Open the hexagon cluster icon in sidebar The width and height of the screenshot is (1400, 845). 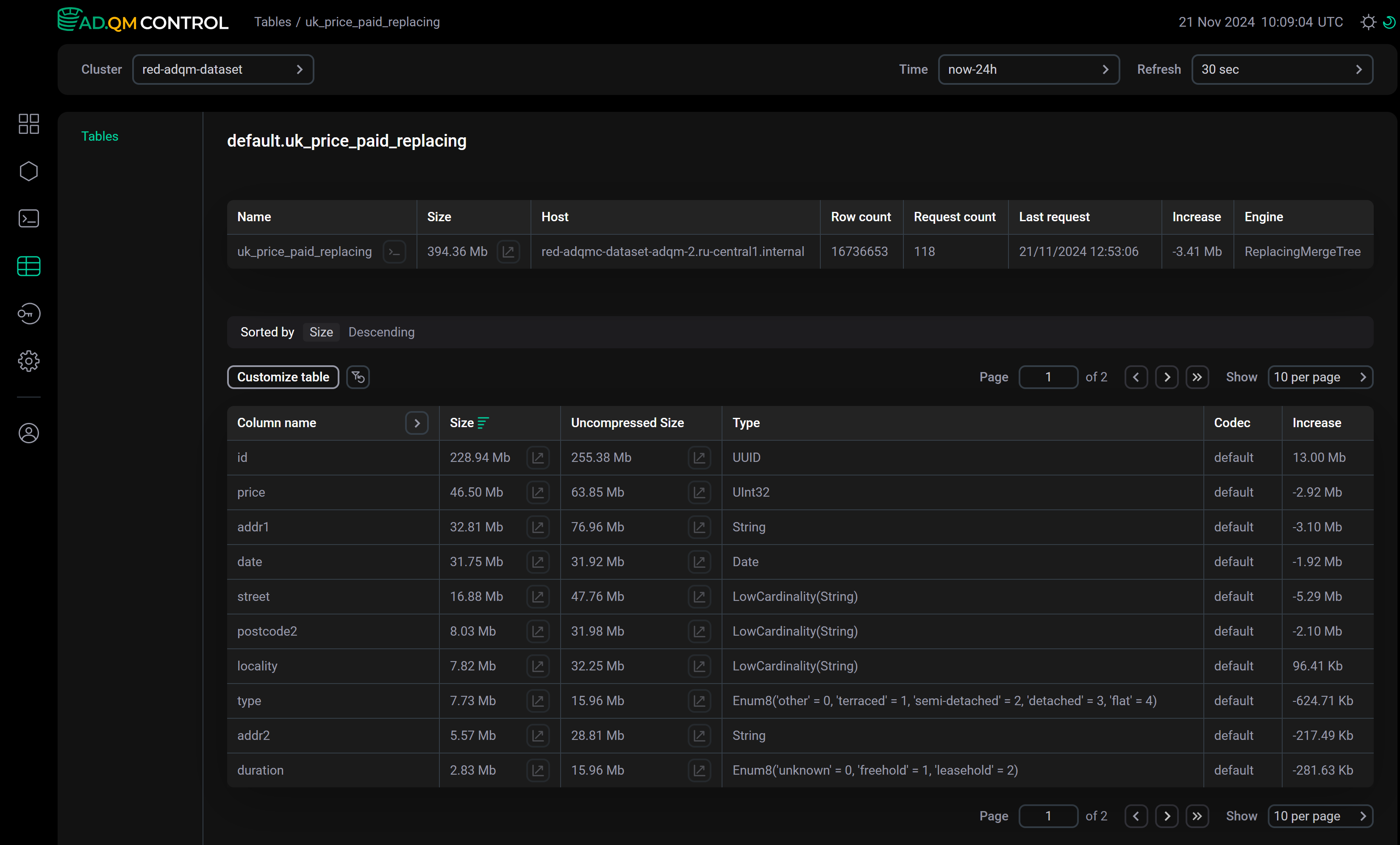point(28,171)
